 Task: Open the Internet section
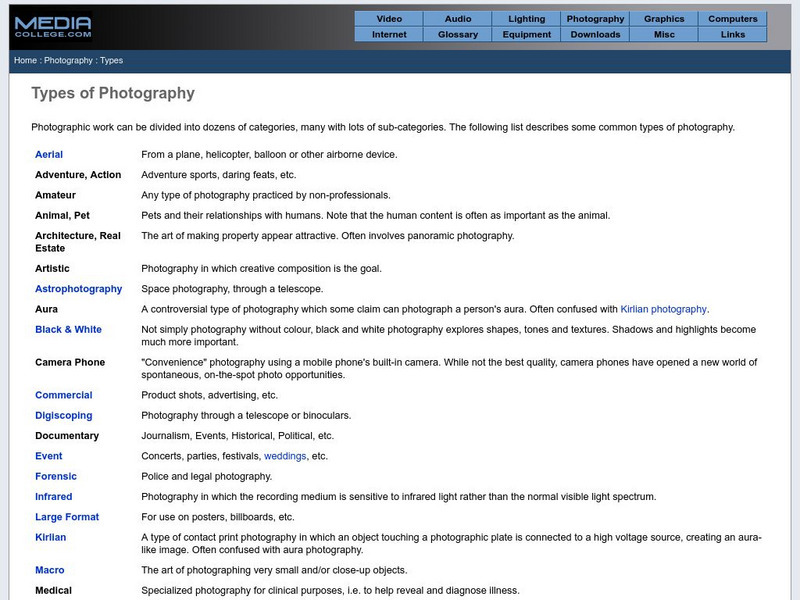coord(388,33)
